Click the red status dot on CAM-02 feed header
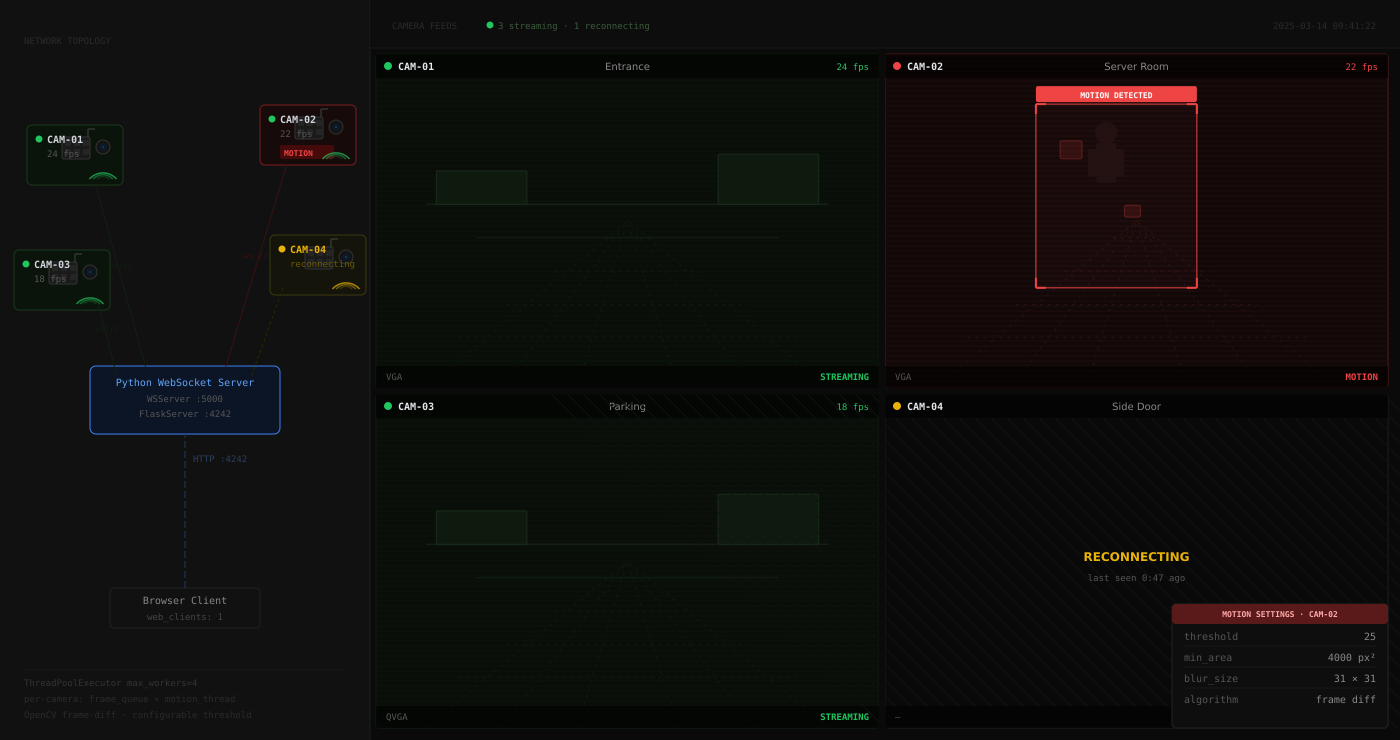The image size is (1400, 740). pos(897,66)
